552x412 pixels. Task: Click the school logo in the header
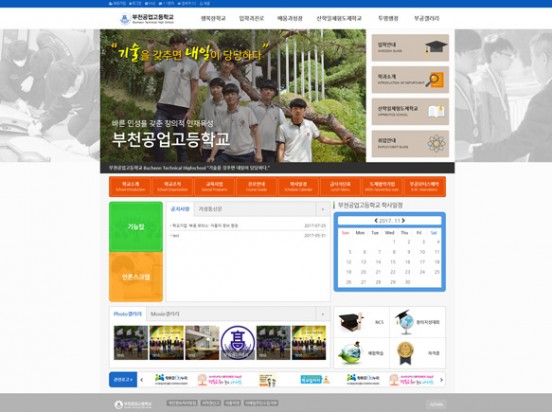(x=147, y=18)
